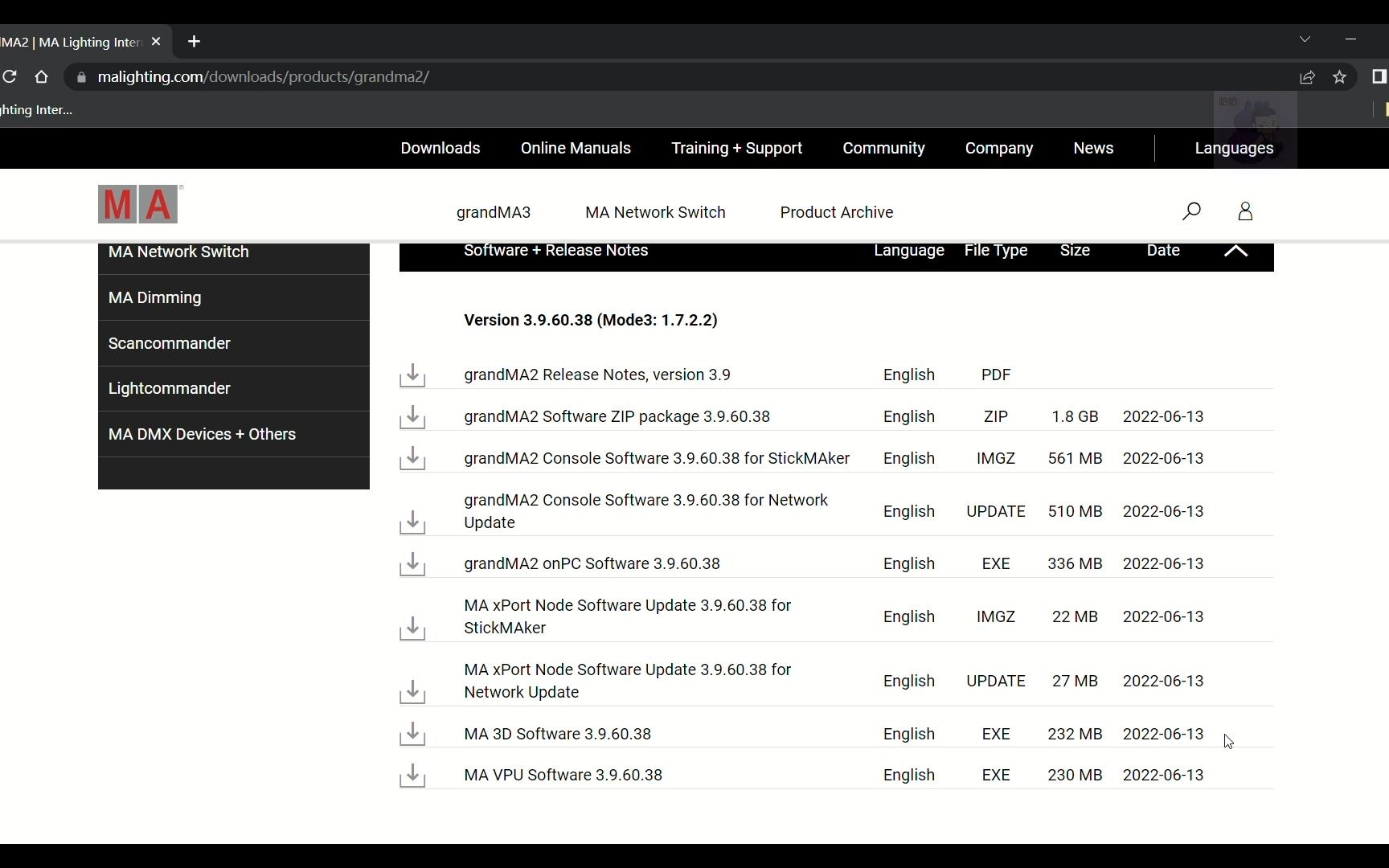Download xPort Node Network Update icon

click(412, 692)
